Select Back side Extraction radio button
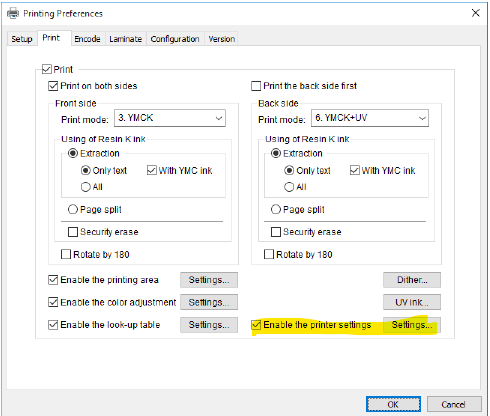 276,153
